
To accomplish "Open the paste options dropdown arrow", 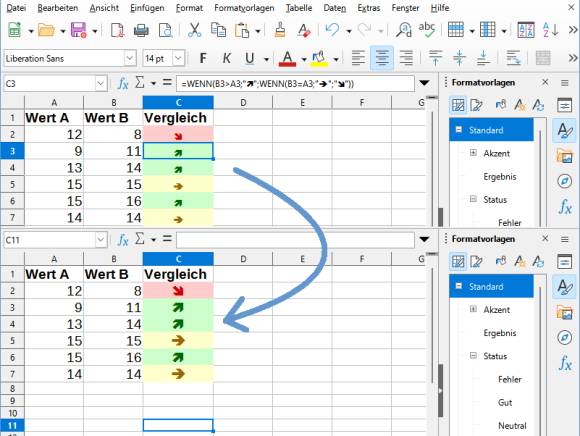I will pyautogui.click(x=257, y=31).
